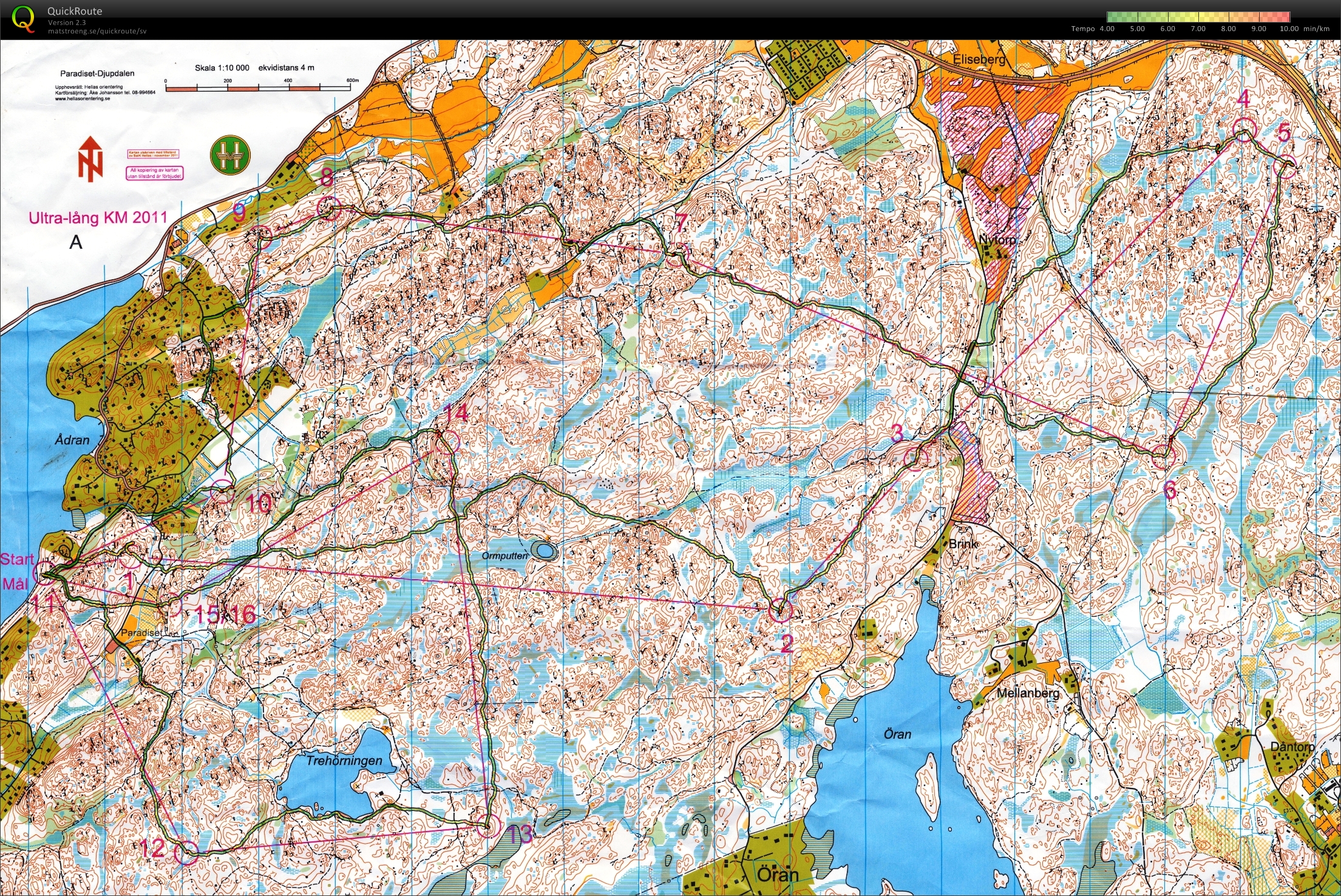
Task: Click the green Hellas club emblem
Action: pos(230,154)
